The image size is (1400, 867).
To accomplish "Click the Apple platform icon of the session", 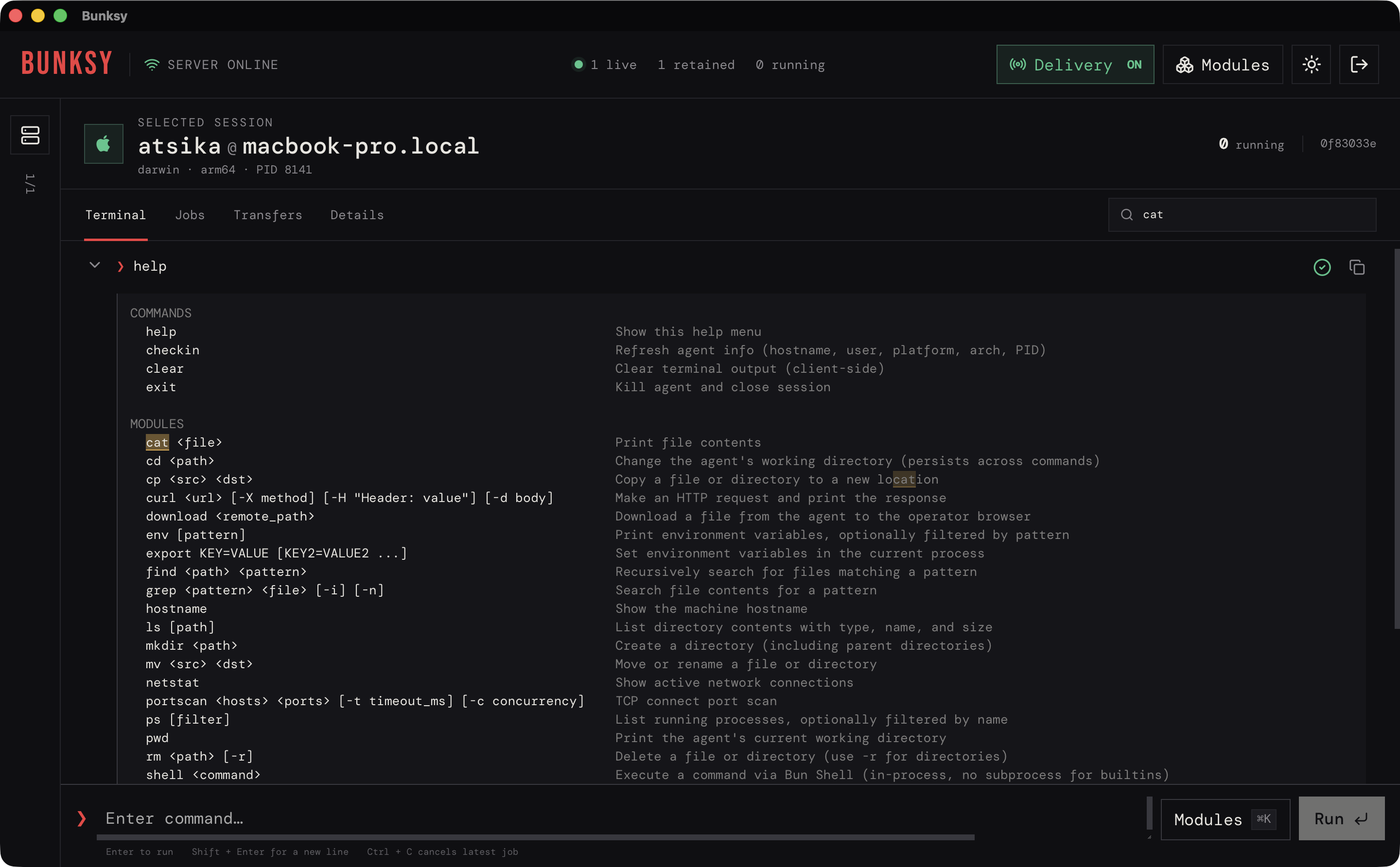I will (103, 144).
